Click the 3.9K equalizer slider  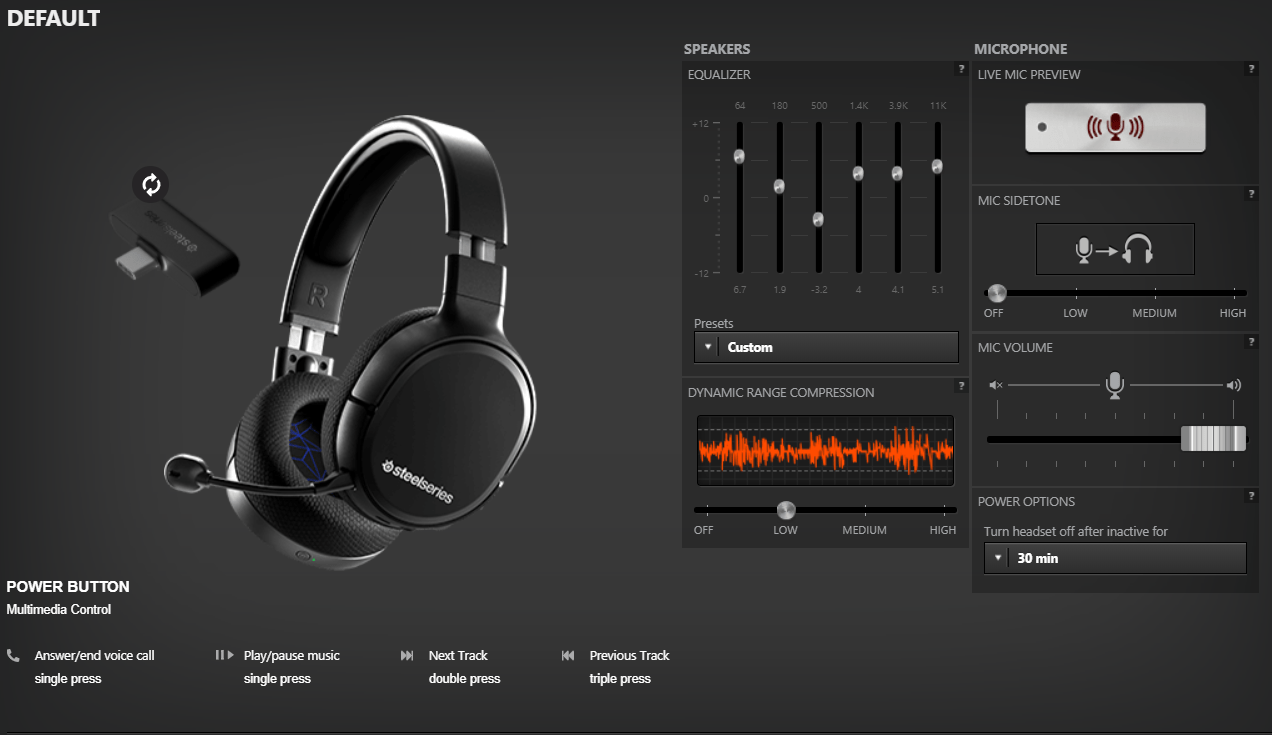tap(897, 173)
